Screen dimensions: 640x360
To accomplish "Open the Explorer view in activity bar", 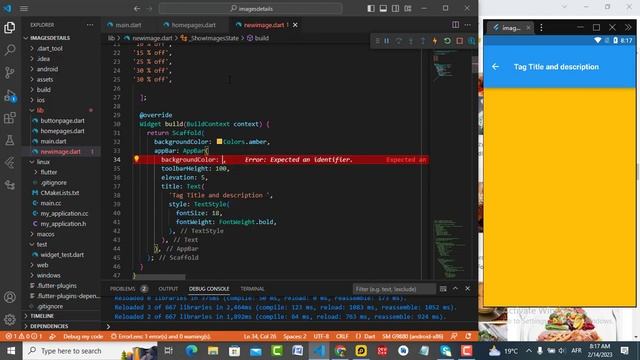I will [x=10, y=28].
